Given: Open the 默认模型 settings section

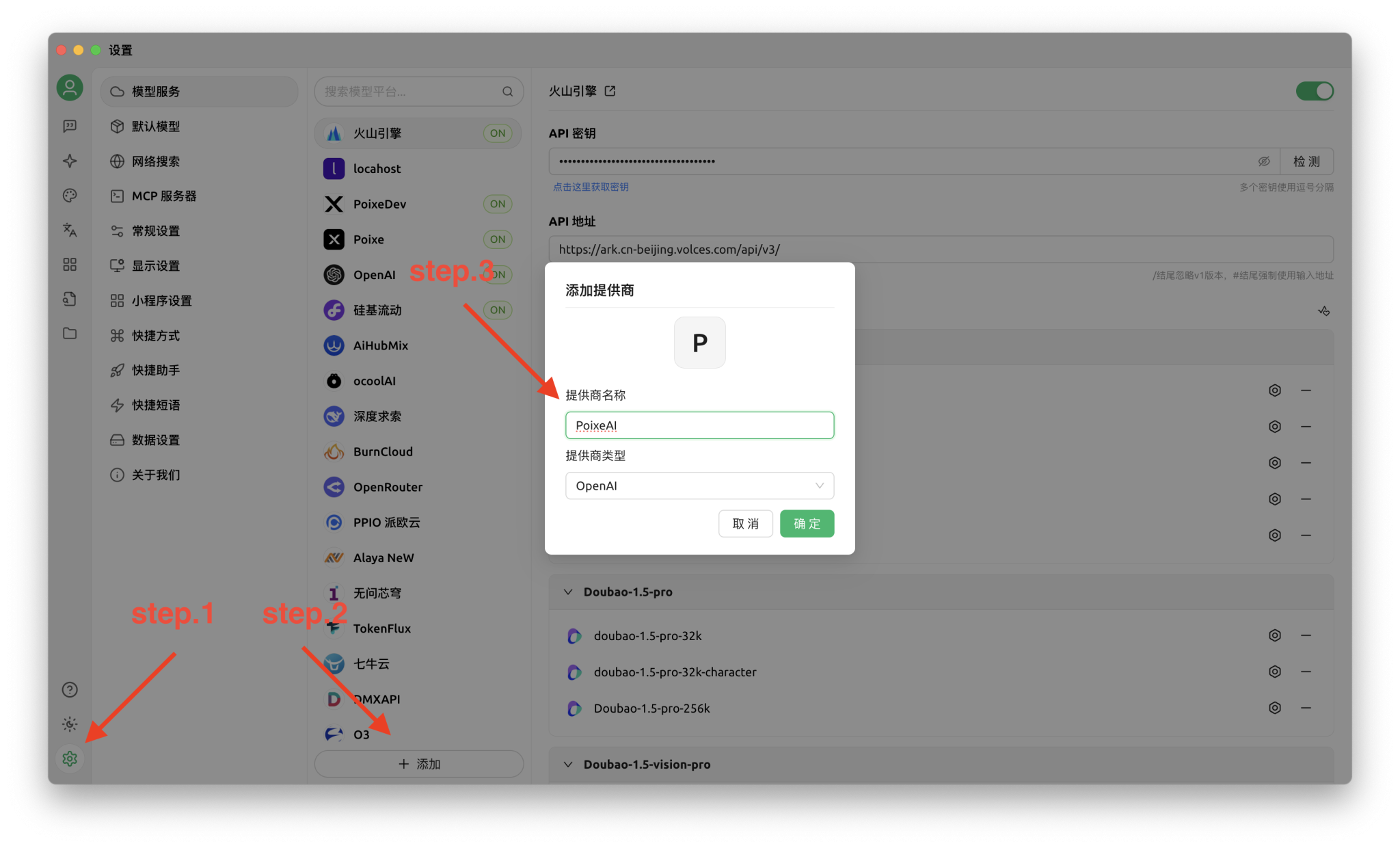Looking at the screenshot, I should (x=199, y=127).
